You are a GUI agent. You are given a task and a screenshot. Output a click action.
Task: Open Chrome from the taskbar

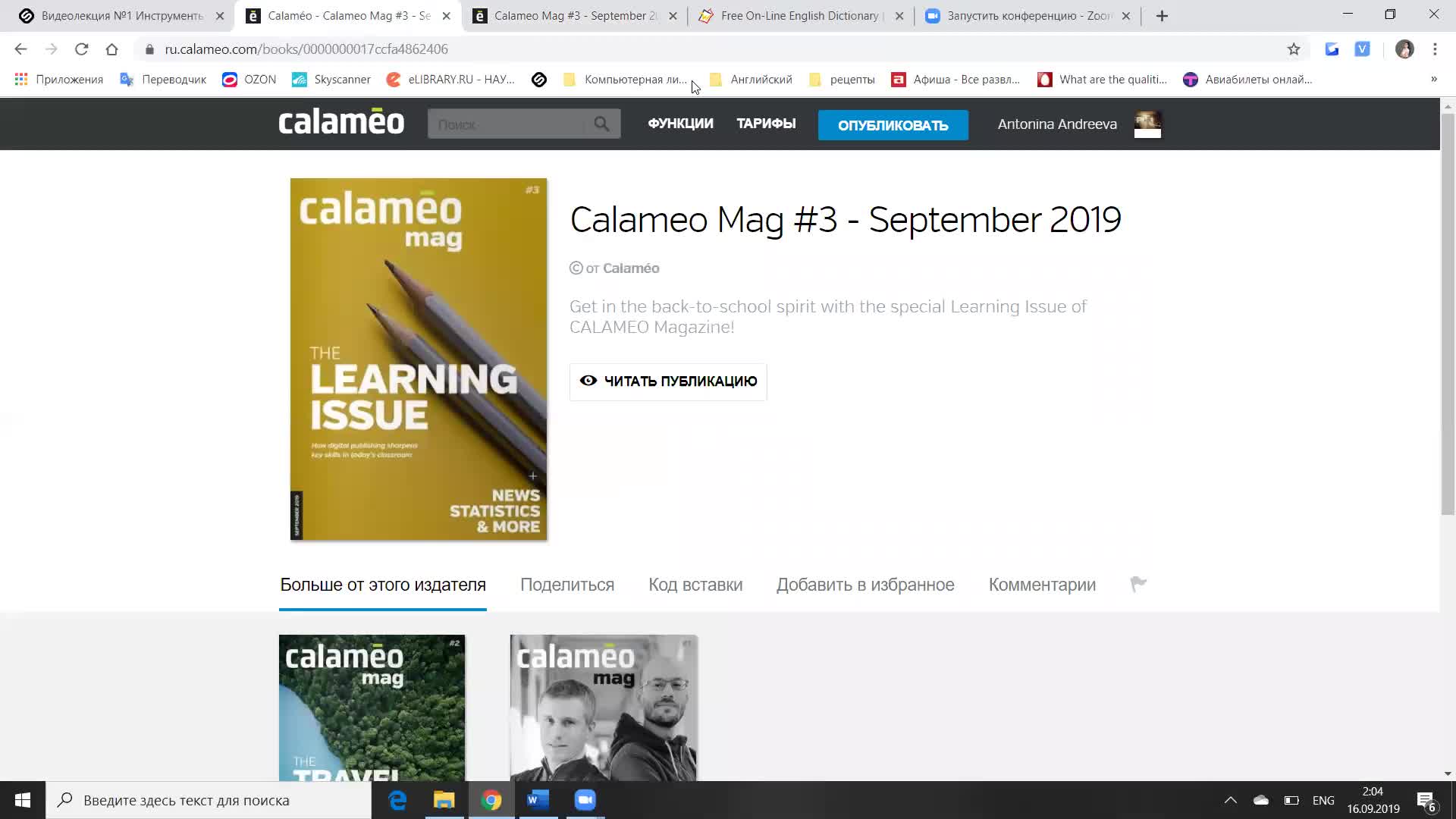491,800
